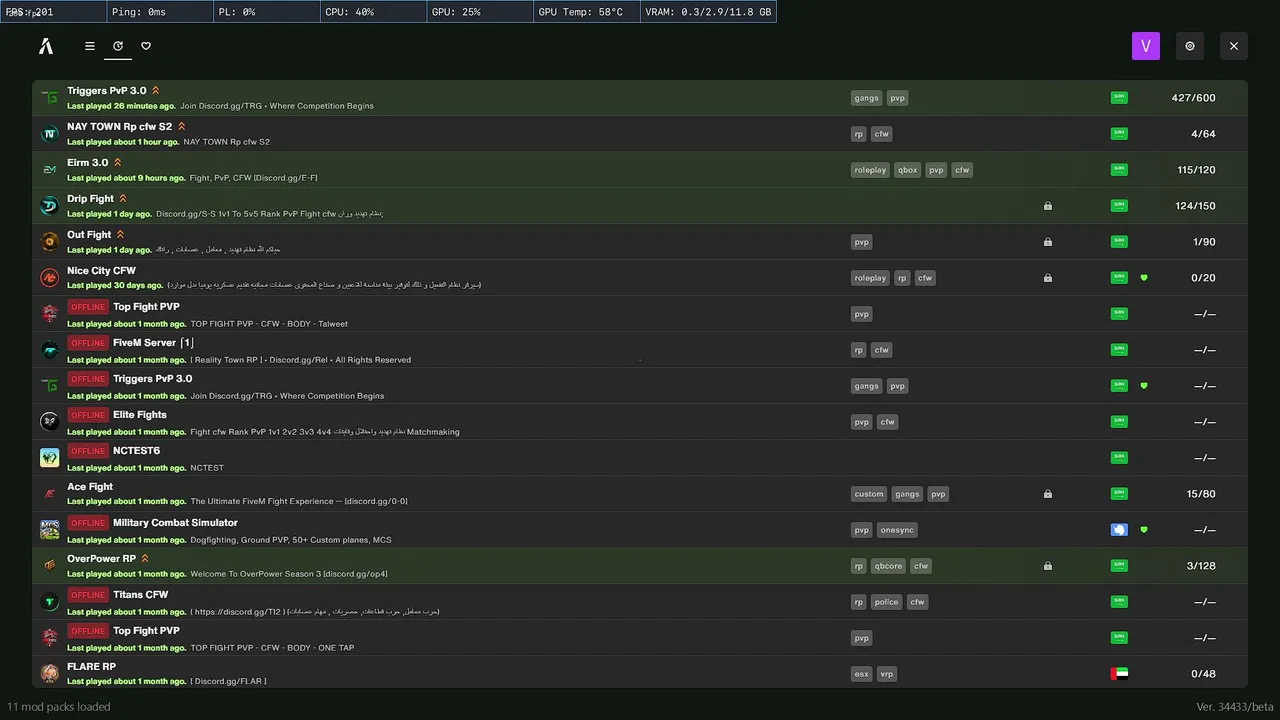Click the cfw tag on NAY TOWN Rp row
The width and height of the screenshot is (1280, 720).
coord(881,134)
